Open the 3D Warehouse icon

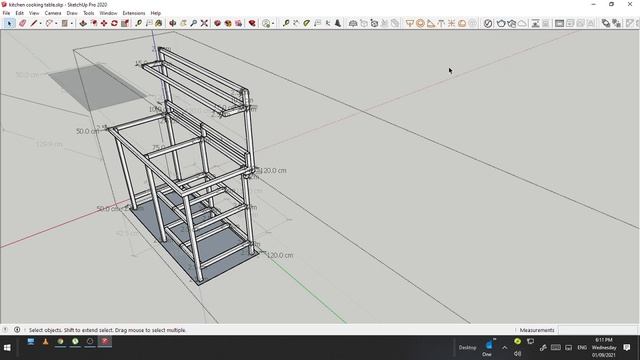click(218, 23)
